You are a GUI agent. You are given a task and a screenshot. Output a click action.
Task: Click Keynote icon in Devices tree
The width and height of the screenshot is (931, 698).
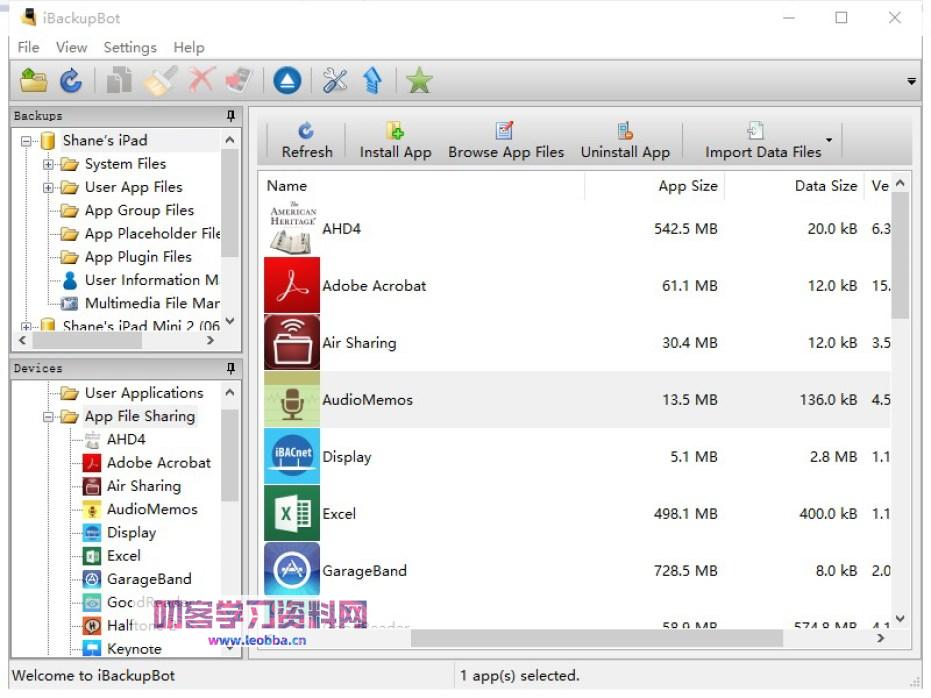[x=91, y=648]
